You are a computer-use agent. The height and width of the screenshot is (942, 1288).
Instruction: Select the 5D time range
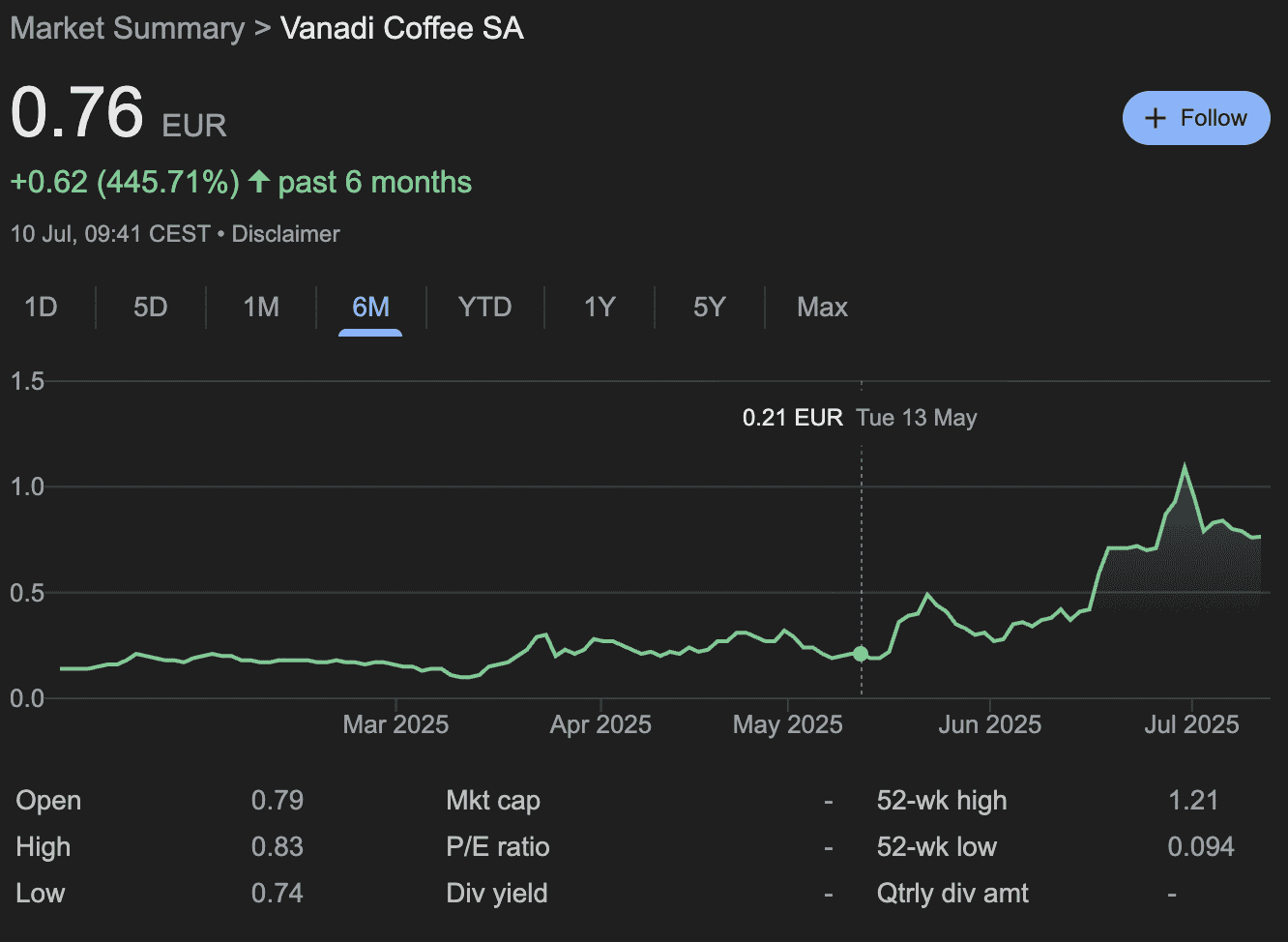[150, 308]
